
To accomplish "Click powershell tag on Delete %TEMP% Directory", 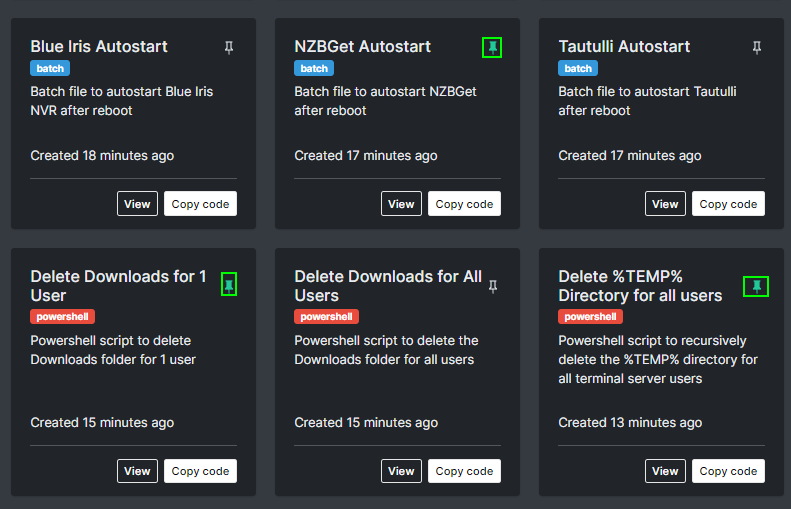I will tap(590, 317).
